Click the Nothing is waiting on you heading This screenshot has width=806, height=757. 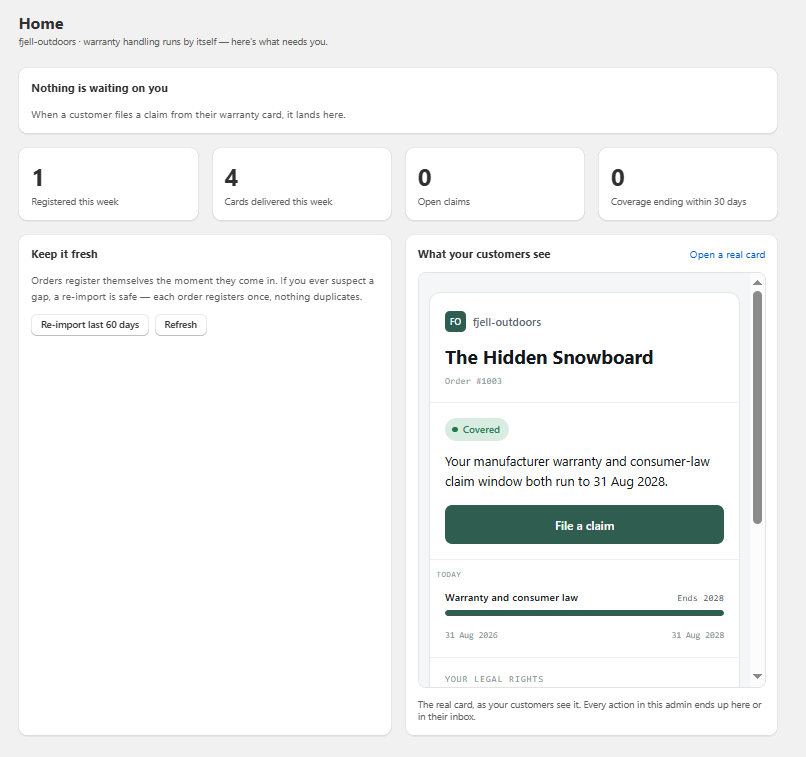100,88
